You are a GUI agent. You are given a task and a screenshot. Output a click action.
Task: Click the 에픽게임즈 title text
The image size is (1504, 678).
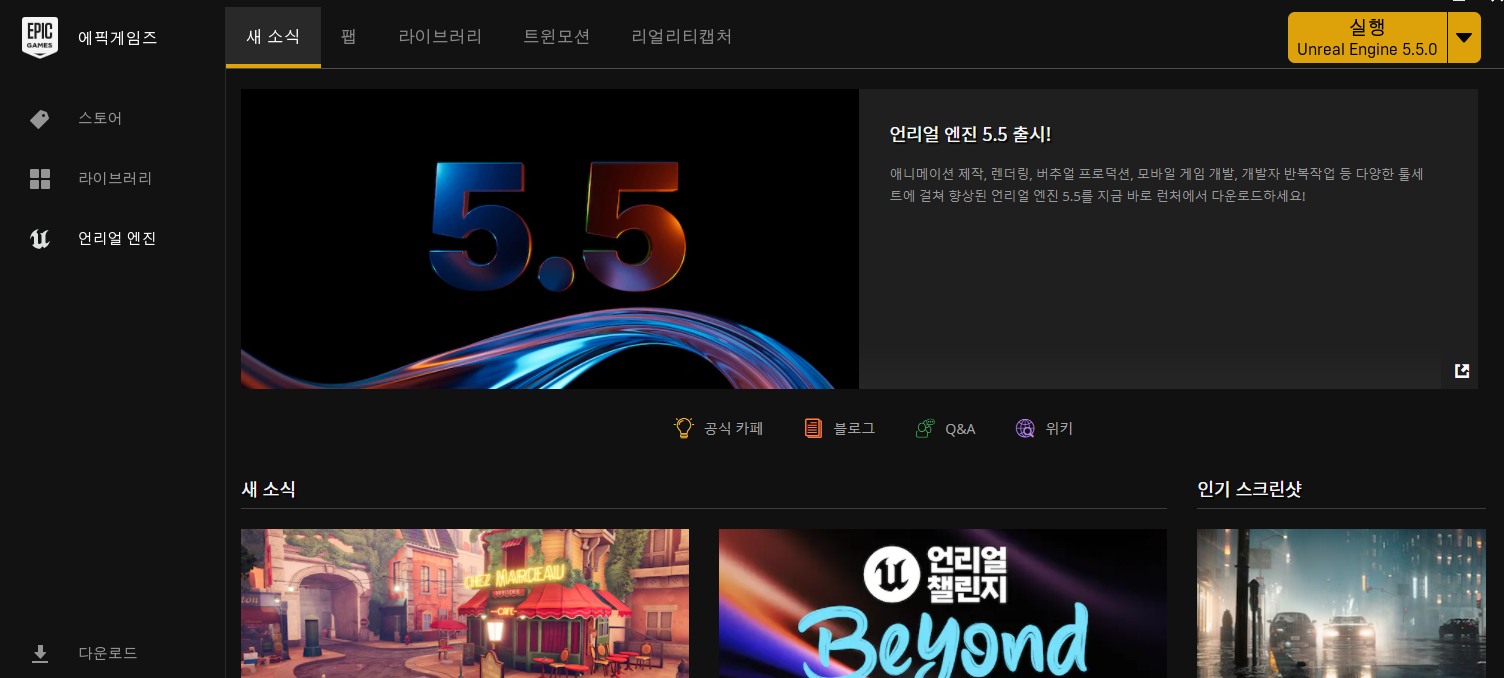click(118, 38)
